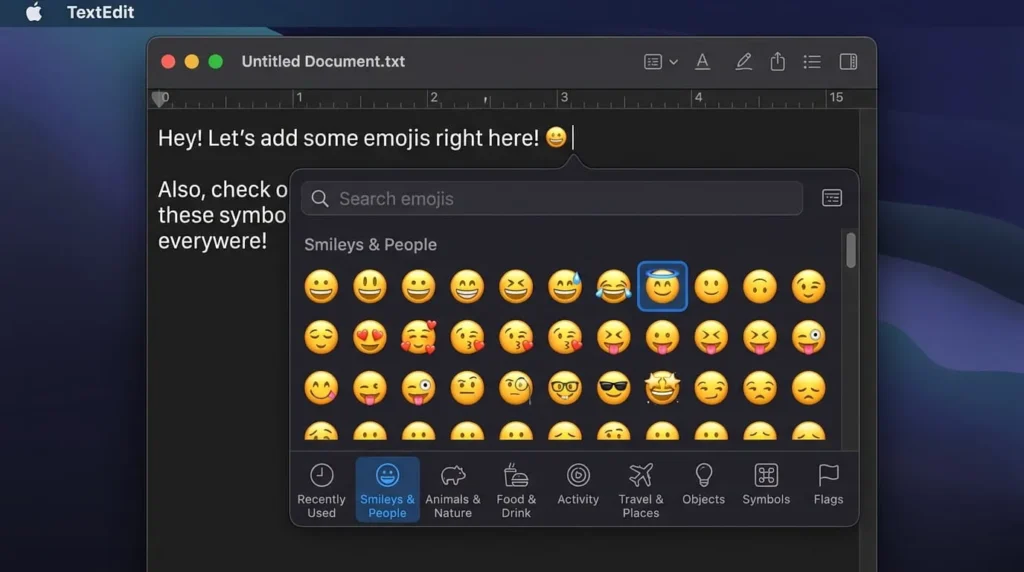Screen dimensions: 1024x572
Task: Insert the raised eyebrow emoji
Action: pyautogui.click(x=467, y=388)
